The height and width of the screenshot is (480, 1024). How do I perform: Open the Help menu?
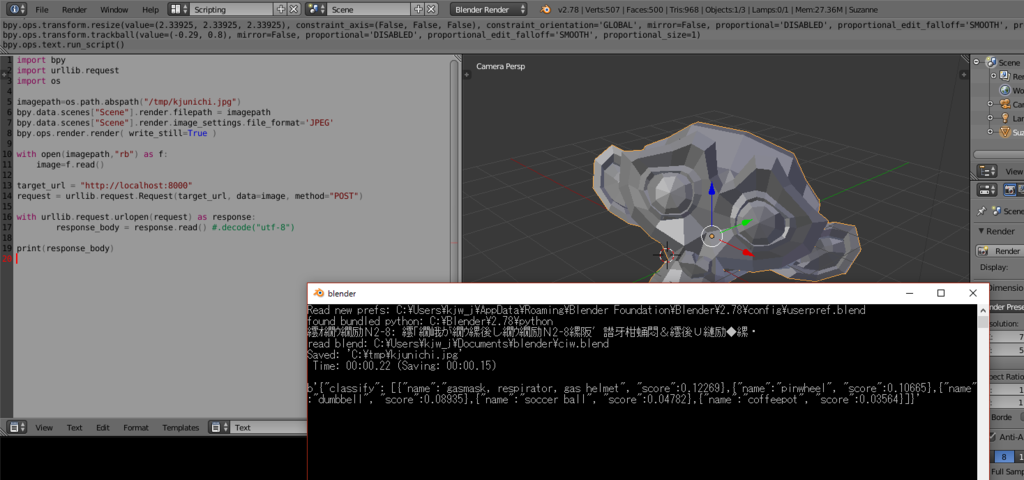tap(150, 10)
